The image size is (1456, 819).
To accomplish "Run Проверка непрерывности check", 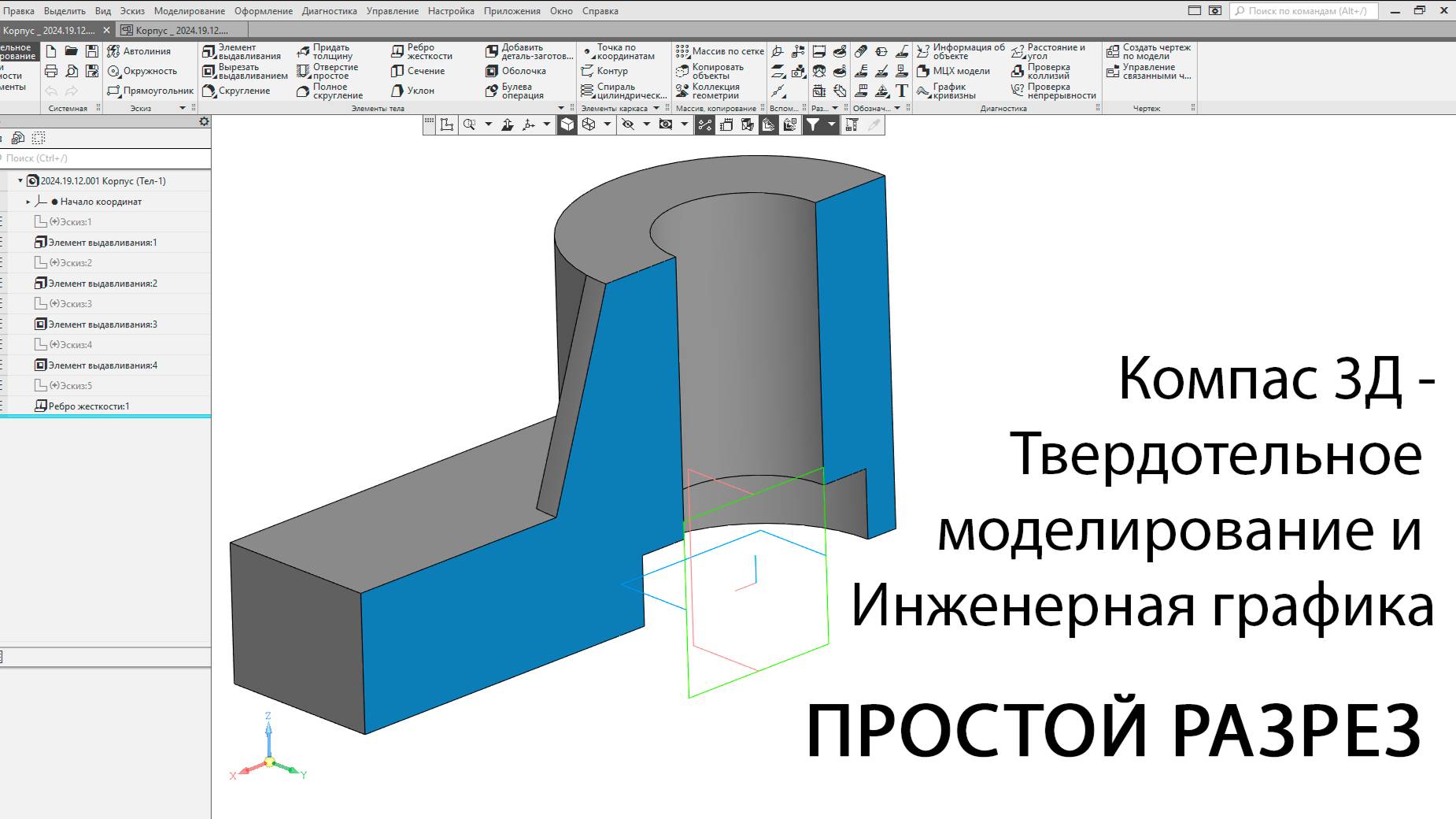I will (1054, 91).
